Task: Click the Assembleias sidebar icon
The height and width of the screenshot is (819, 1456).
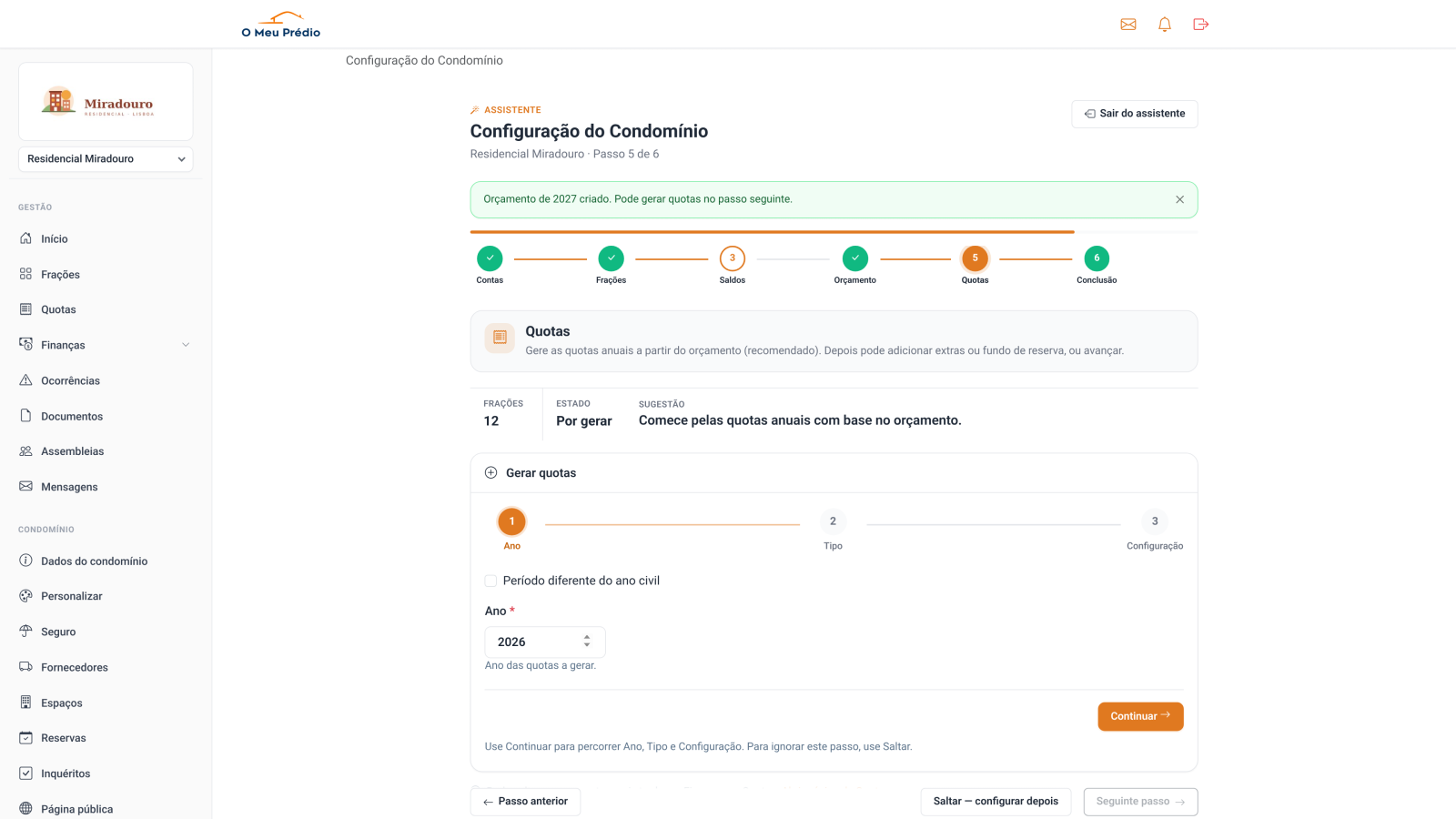Action: pos(25,451)
